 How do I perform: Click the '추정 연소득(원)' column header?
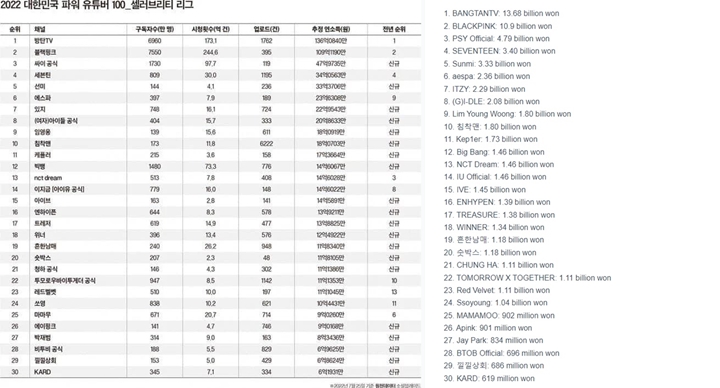[331, 29]
